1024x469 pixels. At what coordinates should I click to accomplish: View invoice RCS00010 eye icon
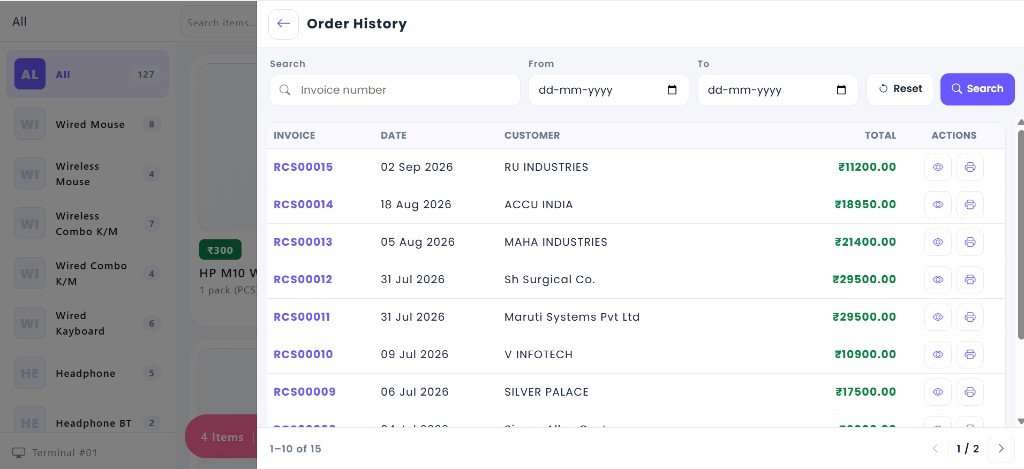pos(938,355)
